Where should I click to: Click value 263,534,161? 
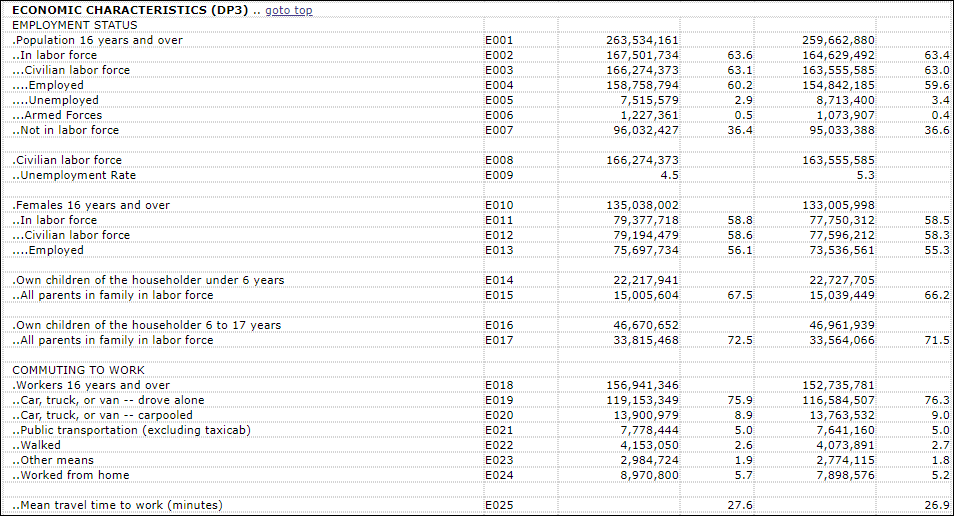[642, 40]
